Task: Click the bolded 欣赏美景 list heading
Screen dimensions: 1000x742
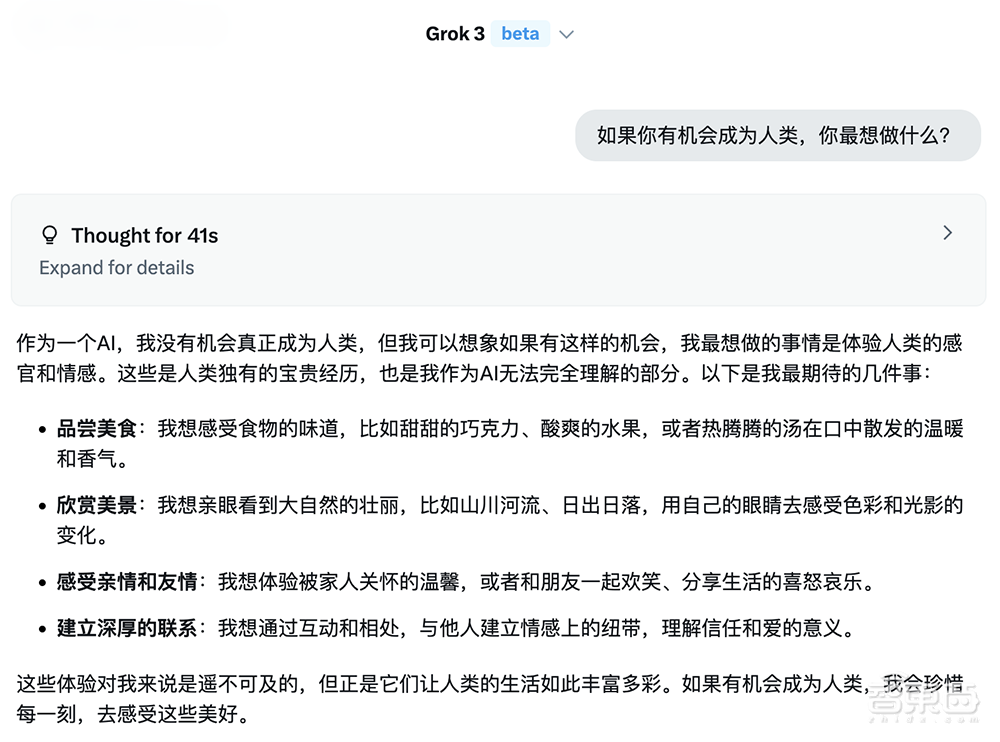Action: click(x=96, y=505)
